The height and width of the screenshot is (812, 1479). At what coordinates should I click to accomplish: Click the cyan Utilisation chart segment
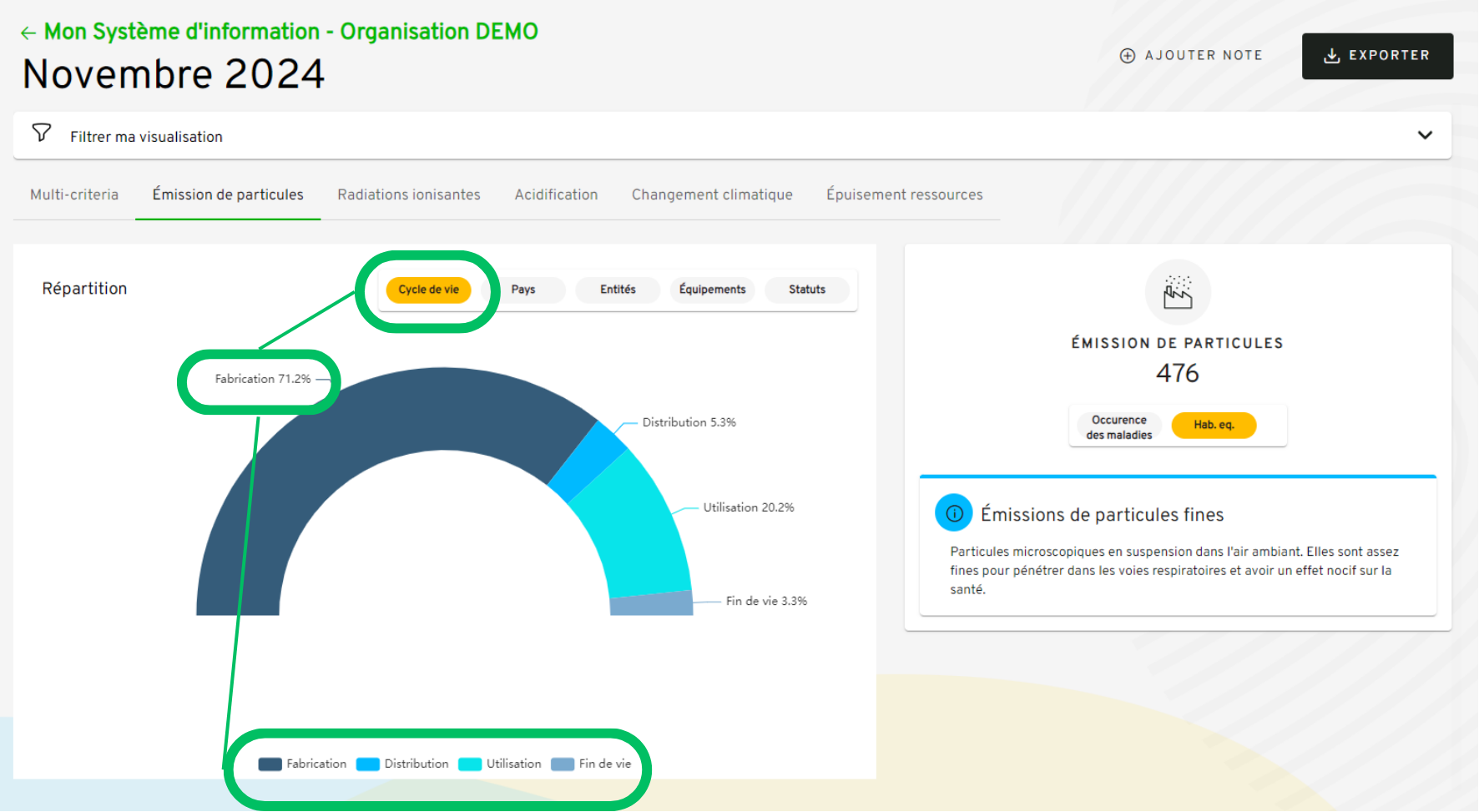coord(639,526)
